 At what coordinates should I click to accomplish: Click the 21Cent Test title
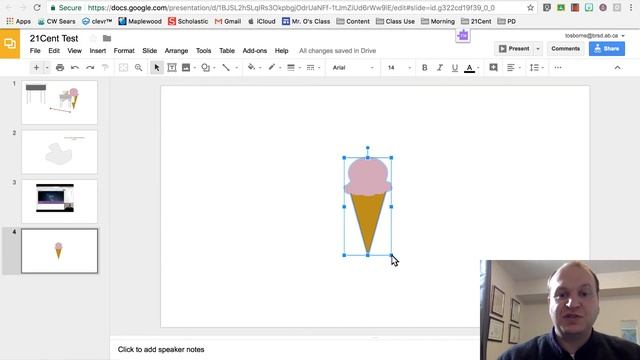point(54,38)
